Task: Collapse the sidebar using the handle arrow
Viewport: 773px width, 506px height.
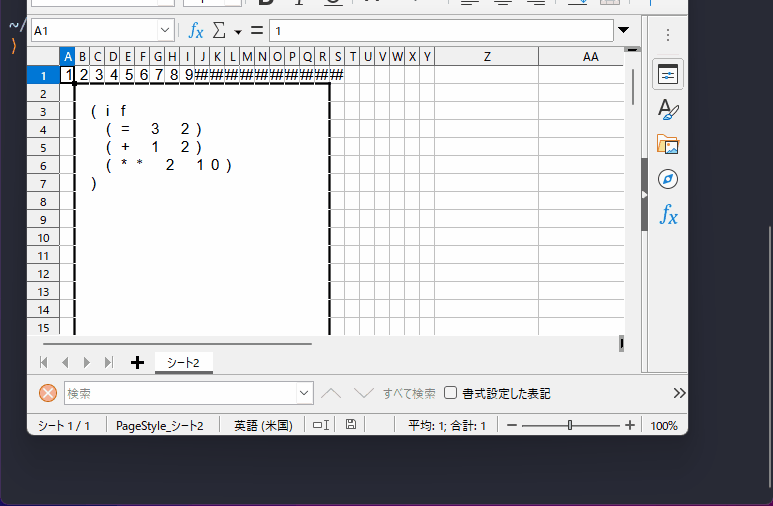Action: [x=644, y=195]
